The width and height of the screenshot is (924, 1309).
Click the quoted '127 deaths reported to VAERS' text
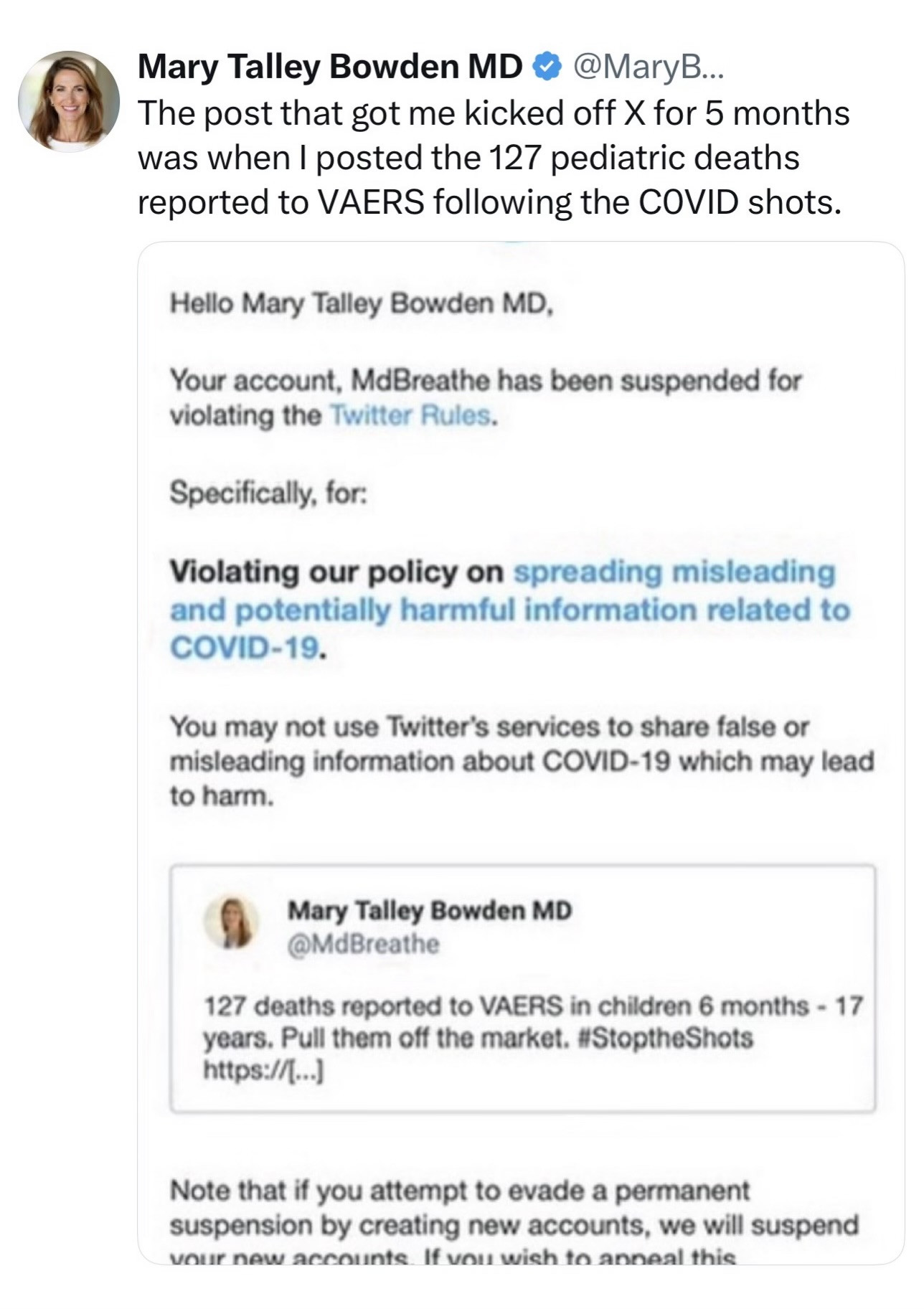[533, 1006]
